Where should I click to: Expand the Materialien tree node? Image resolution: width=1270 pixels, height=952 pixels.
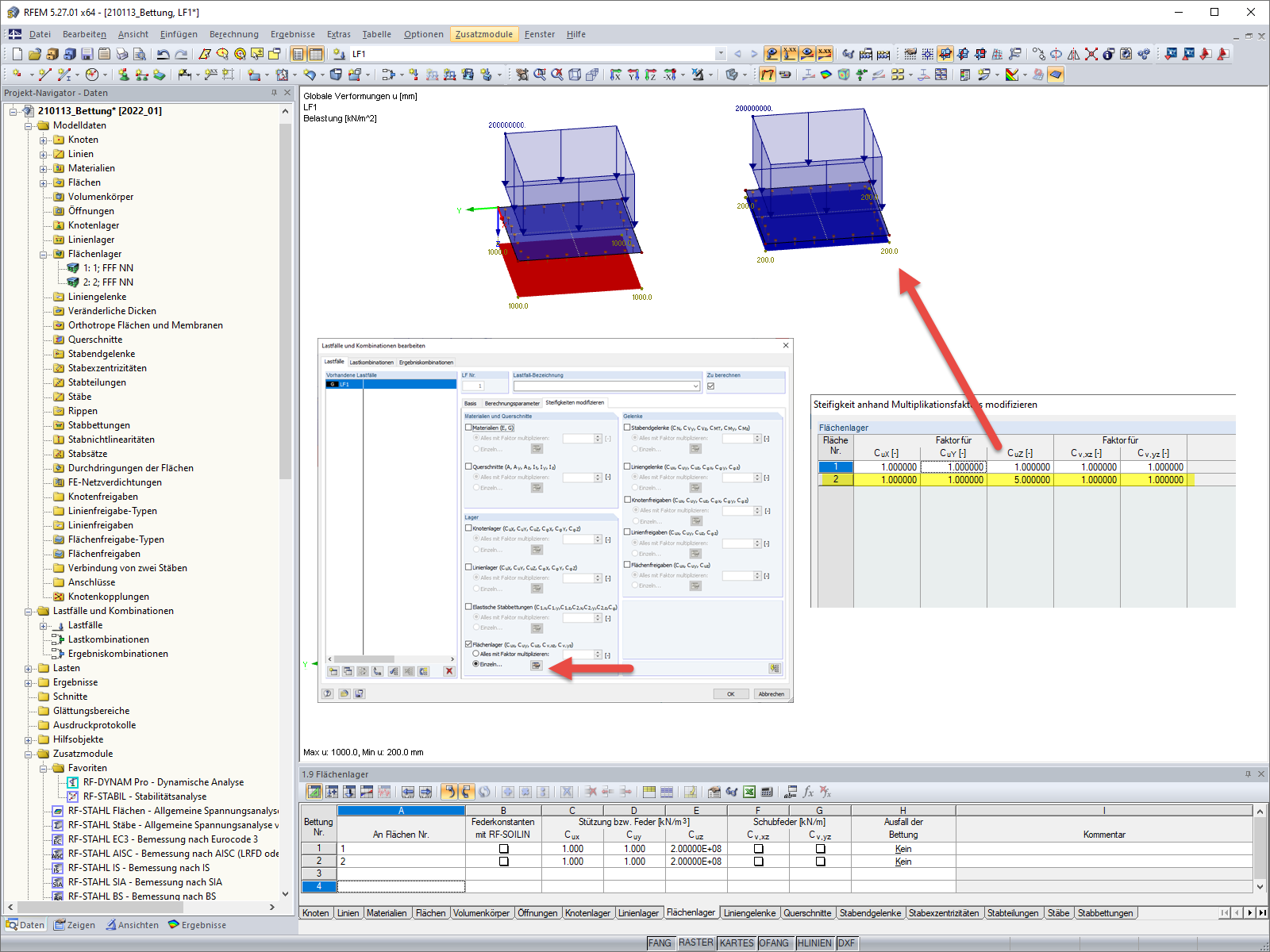point(44,168)
